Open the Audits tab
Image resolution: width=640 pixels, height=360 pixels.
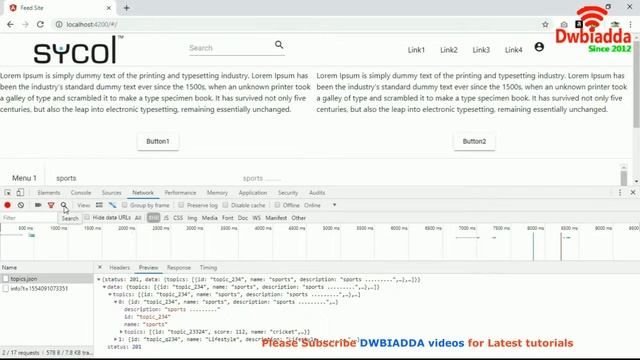coord(317,193)
